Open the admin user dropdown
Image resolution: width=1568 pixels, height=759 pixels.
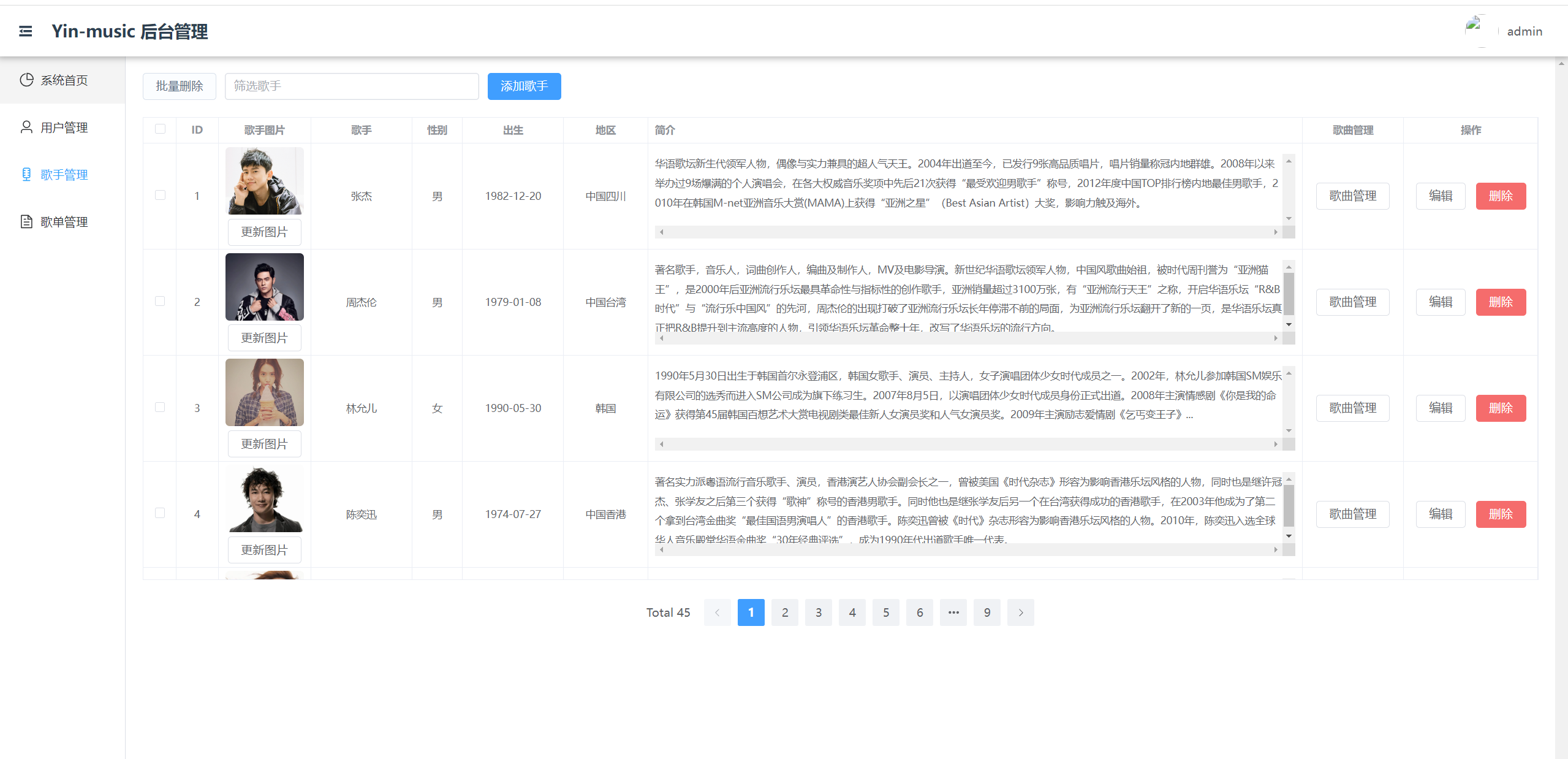click(x=1524, y=31)
